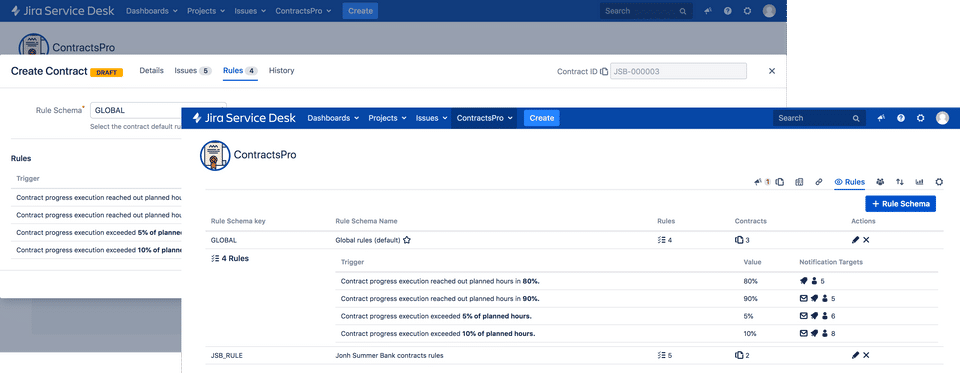The height and width of the screenshot is (373, 960).
Task: Click Create button in front window navbar
Action: 542,118
